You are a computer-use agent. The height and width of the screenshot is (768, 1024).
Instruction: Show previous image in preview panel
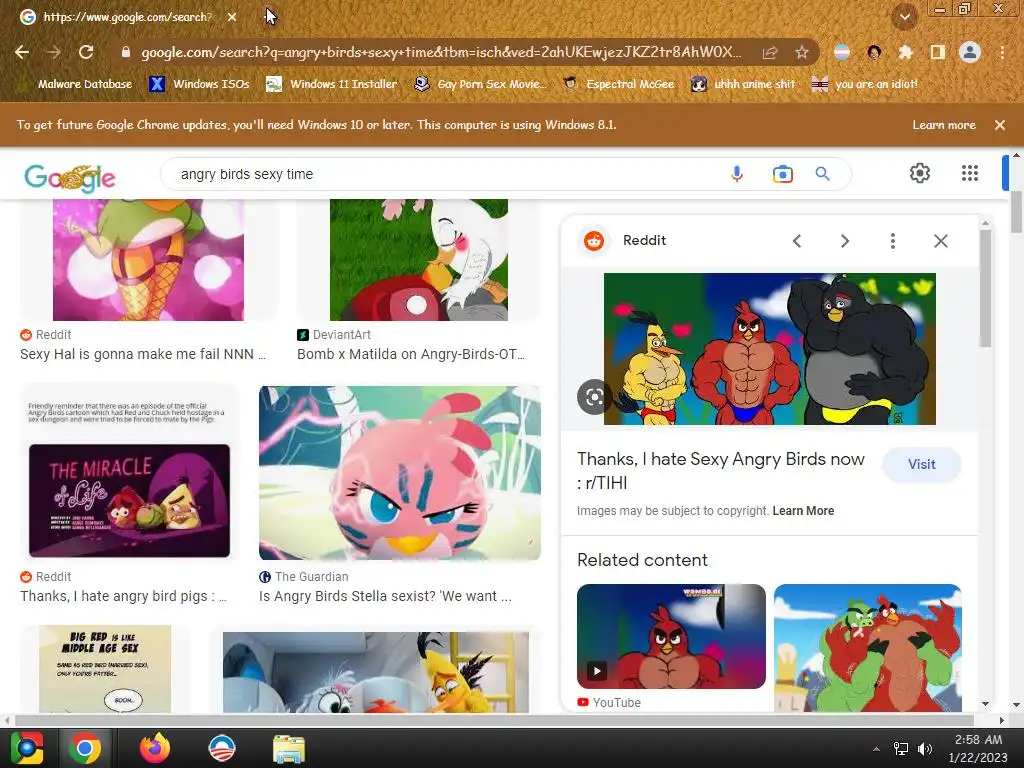pyautogui.click(x=797, y=241)
